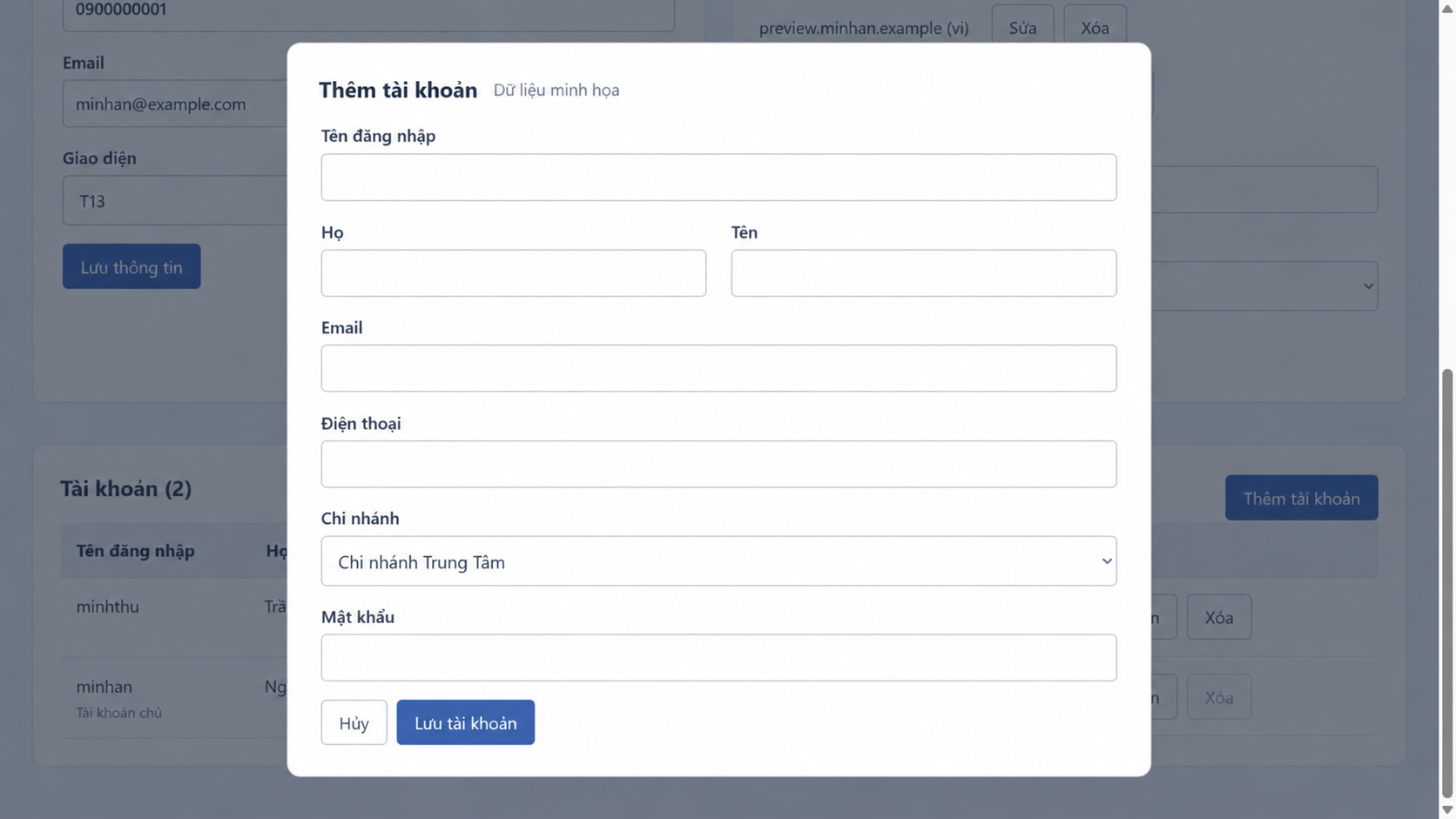Click the minhan username cell
The width and height of the screenshot is (1456, 819).
pyautogui.click(x=104, y=687)
